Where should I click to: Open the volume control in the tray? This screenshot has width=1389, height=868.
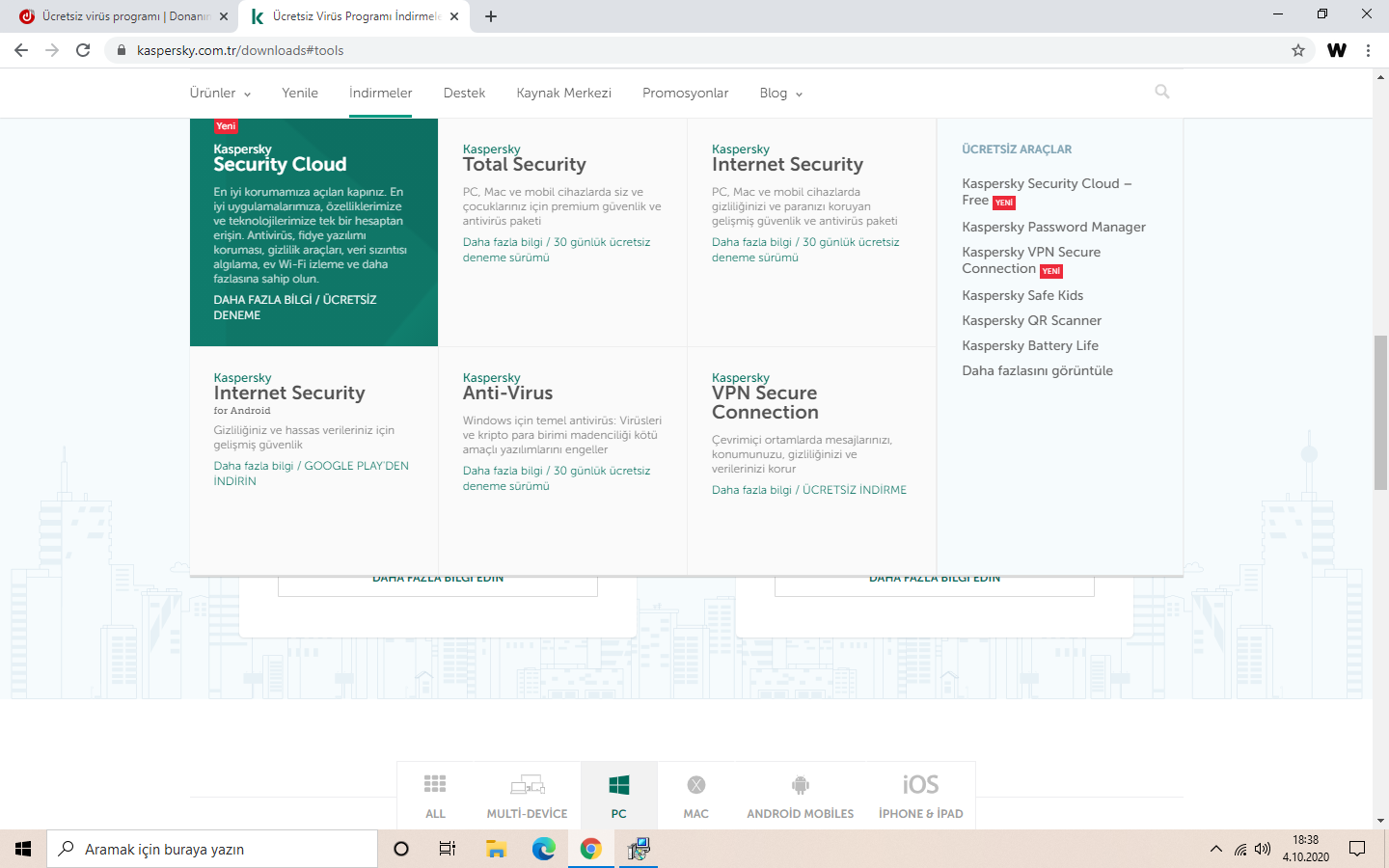pos(1263,849)
